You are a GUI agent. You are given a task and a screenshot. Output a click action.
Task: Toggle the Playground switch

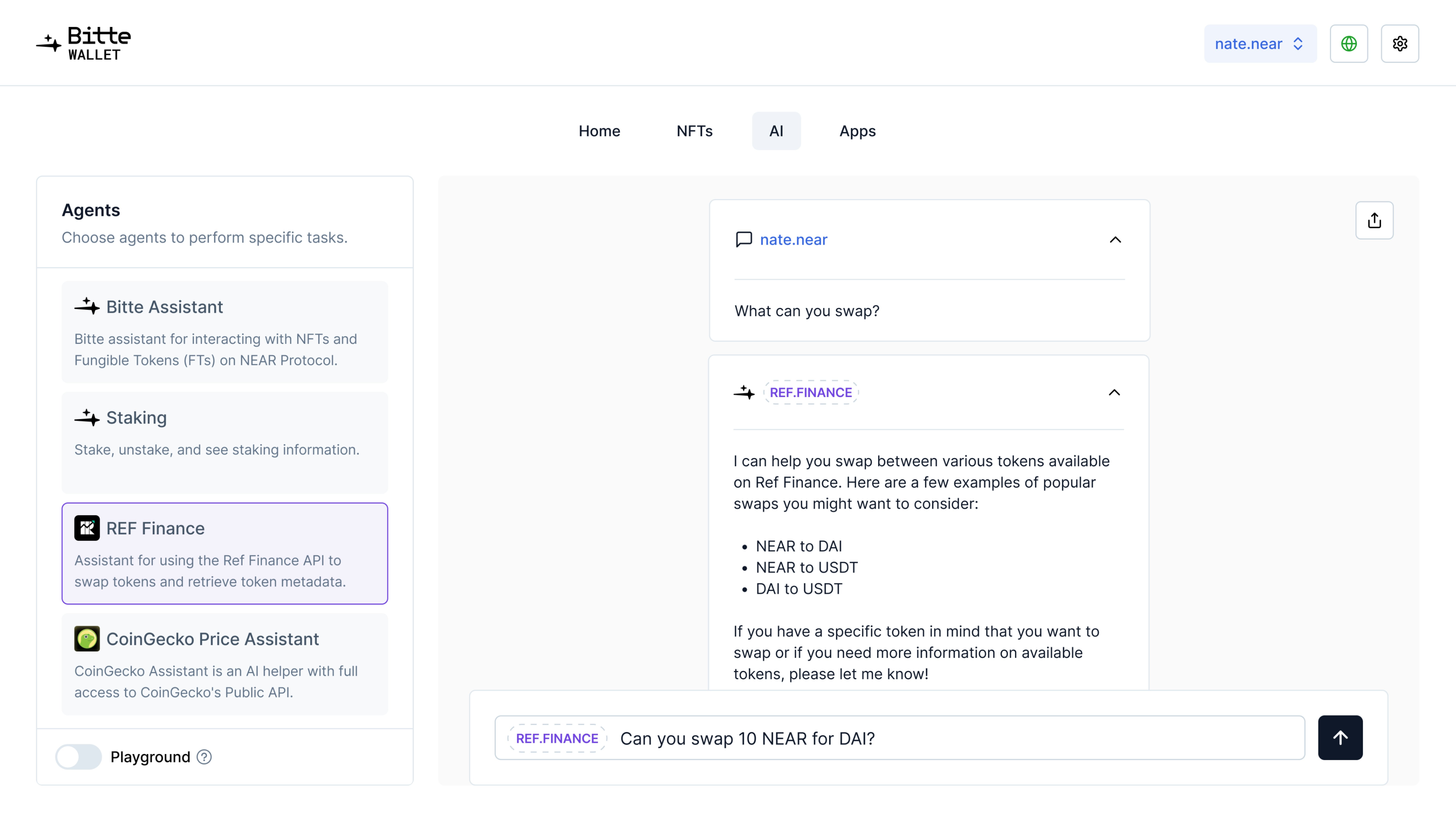tap(79, 757)
